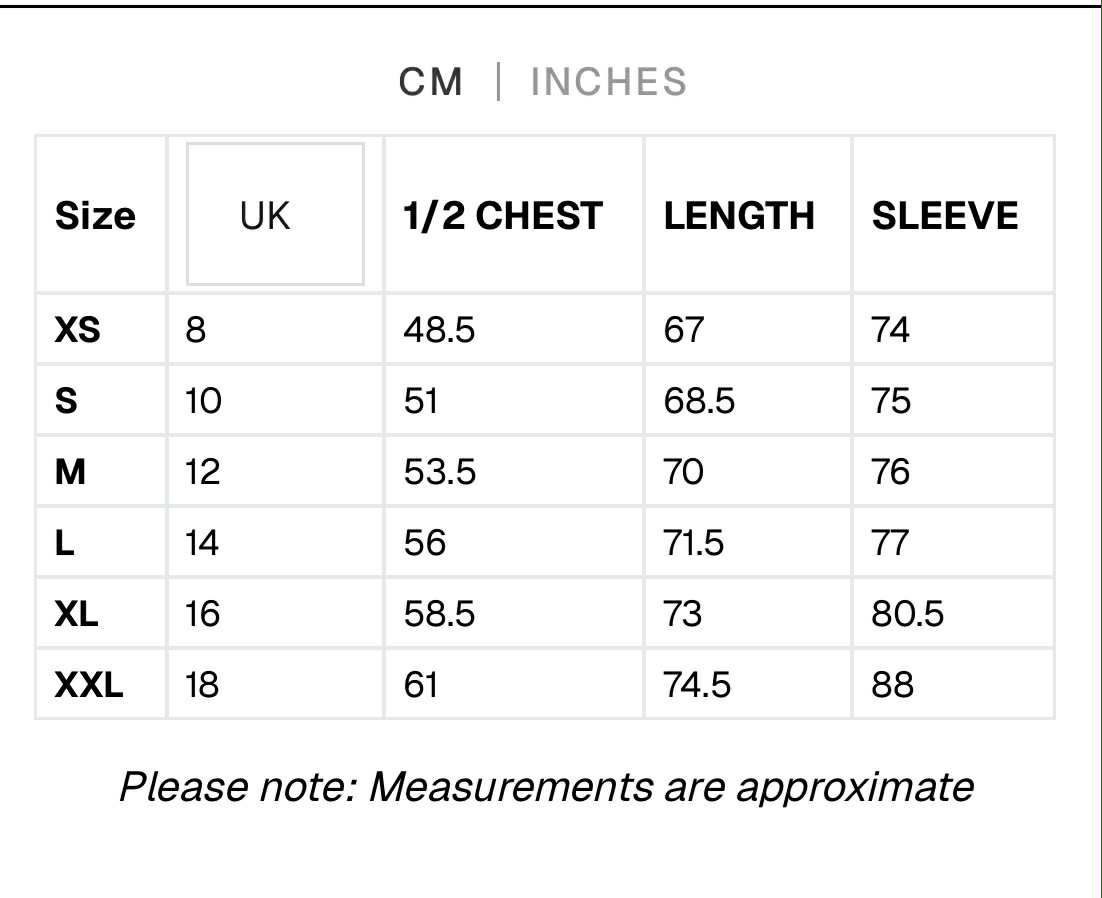Click UK size 16 cell

[202, 613]
